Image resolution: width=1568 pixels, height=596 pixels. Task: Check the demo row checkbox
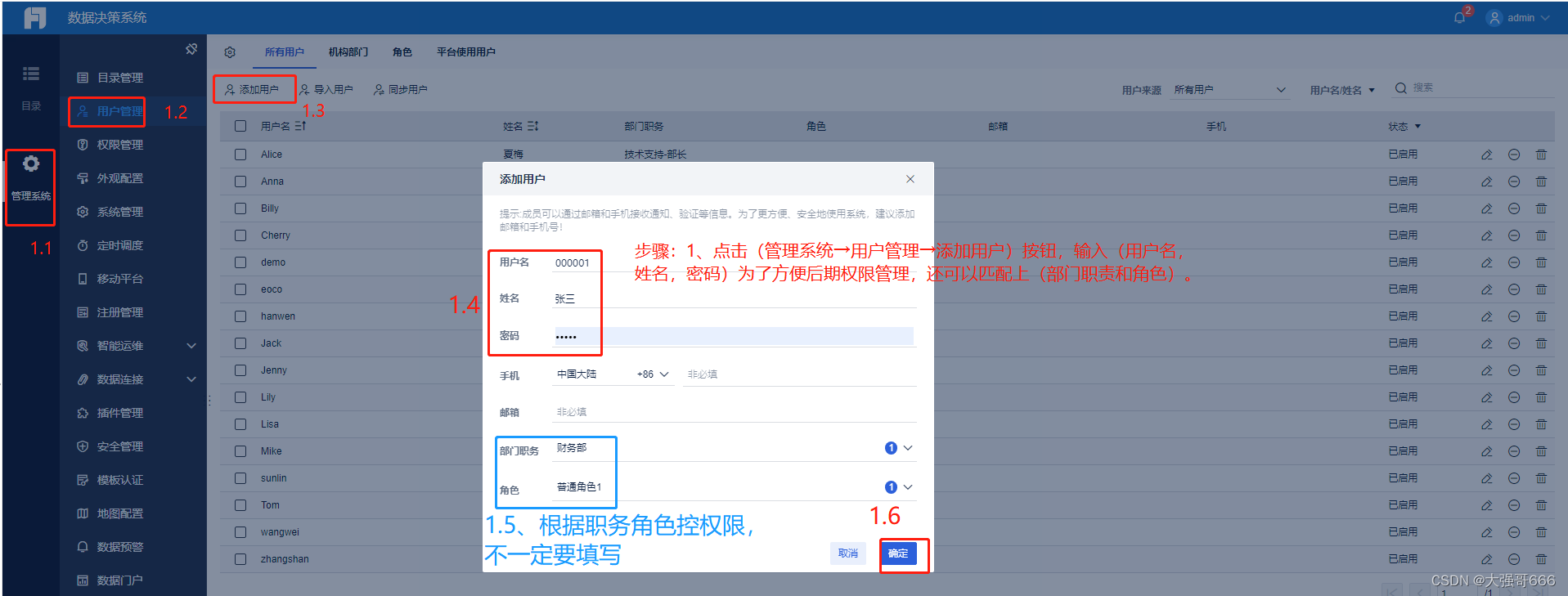point(240,262)
